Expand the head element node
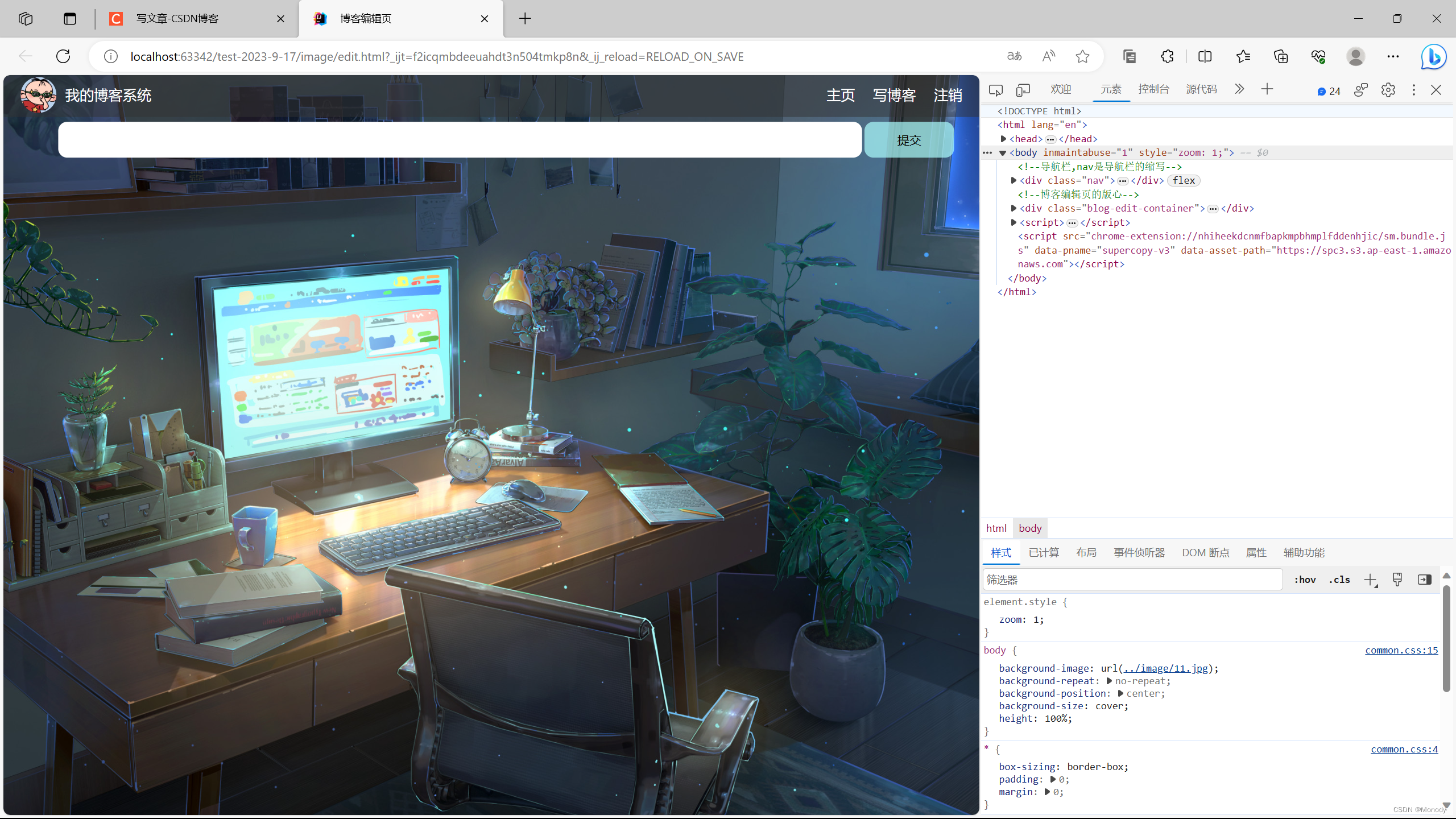Image resolution: width=1456 pixels, height=819 pixels. pyautogui.click(x=1003, y=139)
